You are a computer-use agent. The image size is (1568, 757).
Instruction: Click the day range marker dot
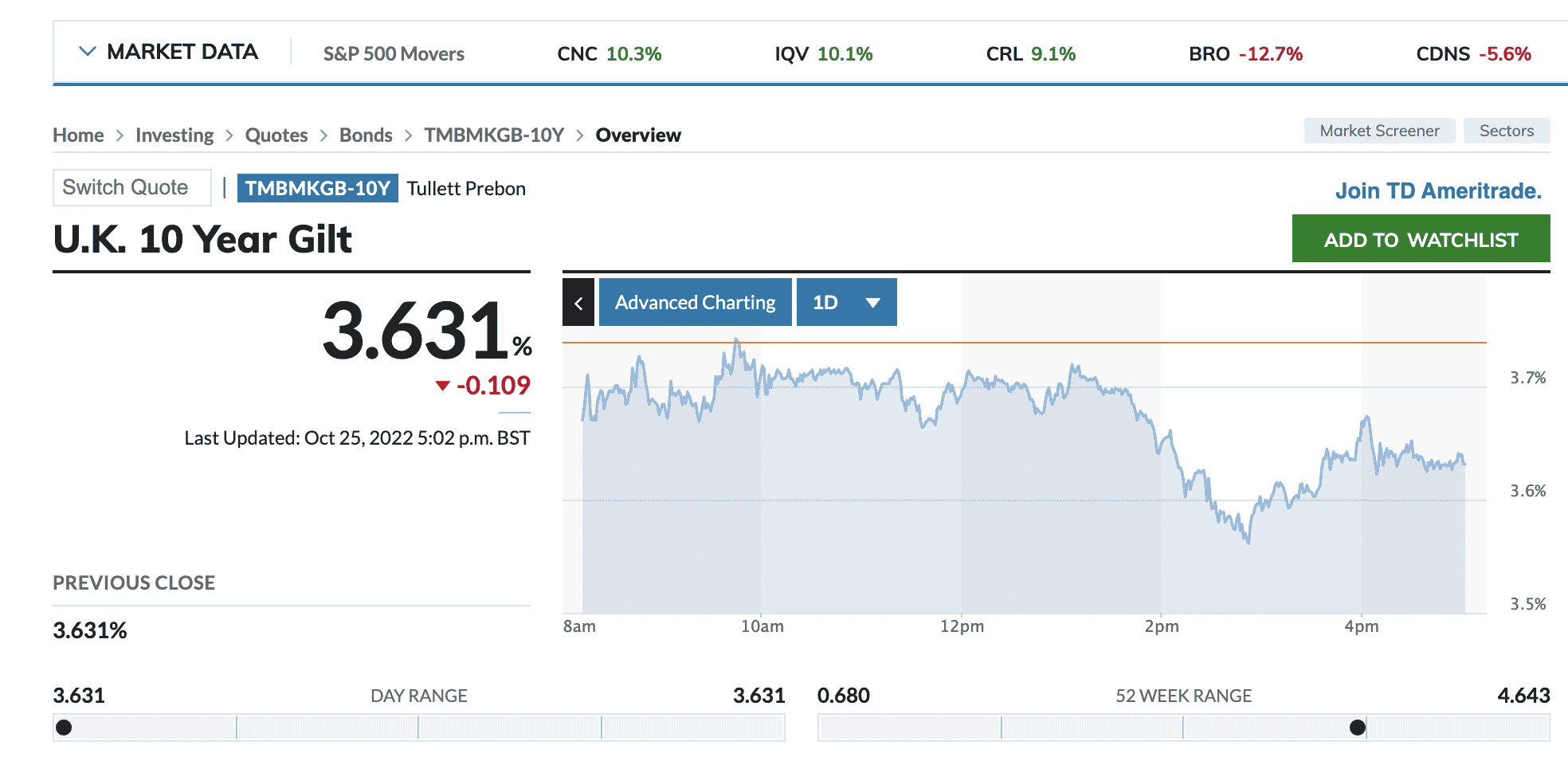(x=65, y=728)
